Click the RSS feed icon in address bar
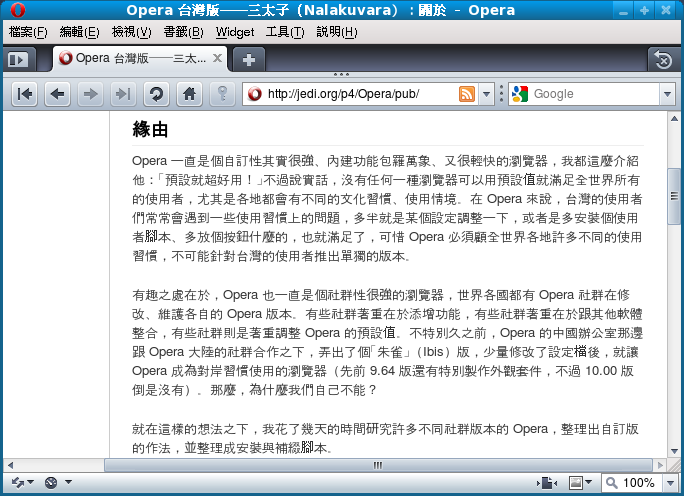Viewport: 684px width, 496px height. click(x=466, y=94)
